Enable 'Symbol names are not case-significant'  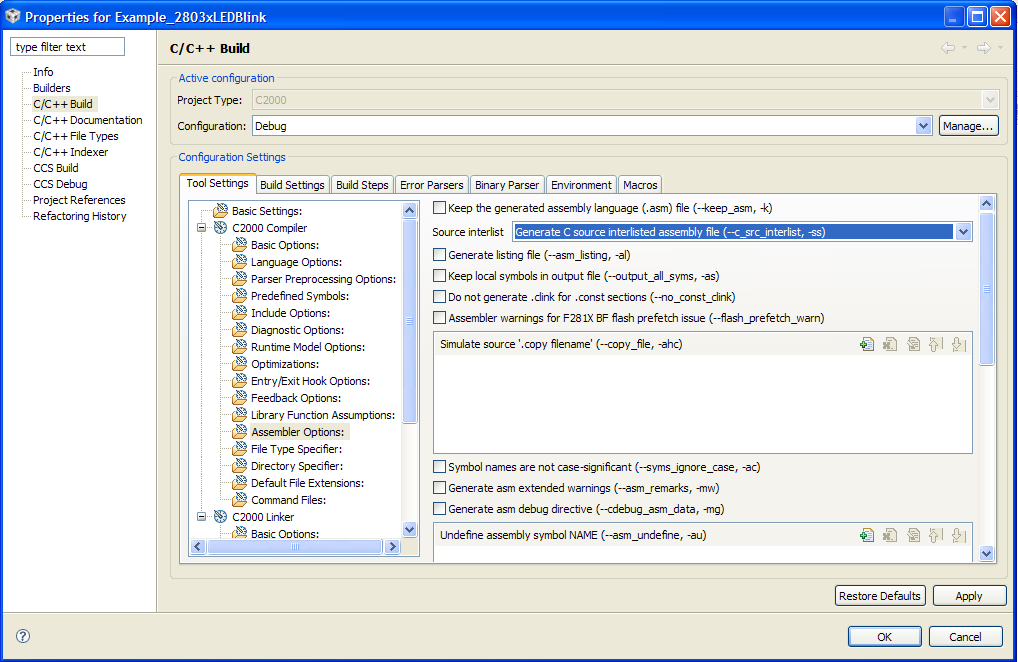coord(438,466)
